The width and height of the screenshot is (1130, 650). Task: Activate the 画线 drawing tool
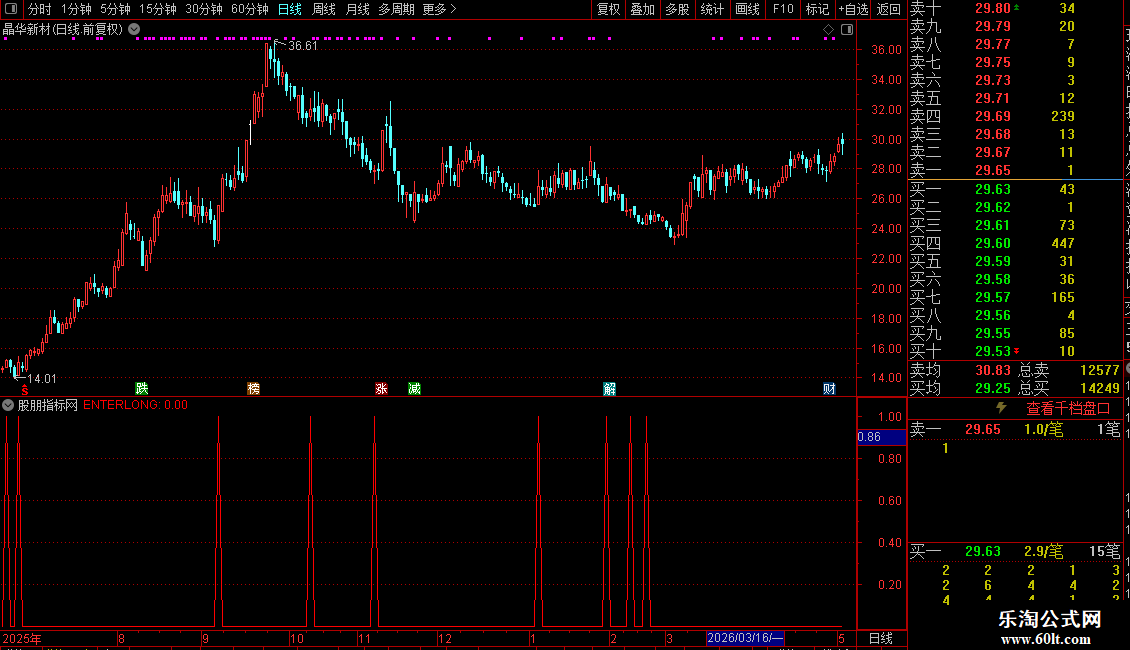pyautogui.click(x=747, y=9)
